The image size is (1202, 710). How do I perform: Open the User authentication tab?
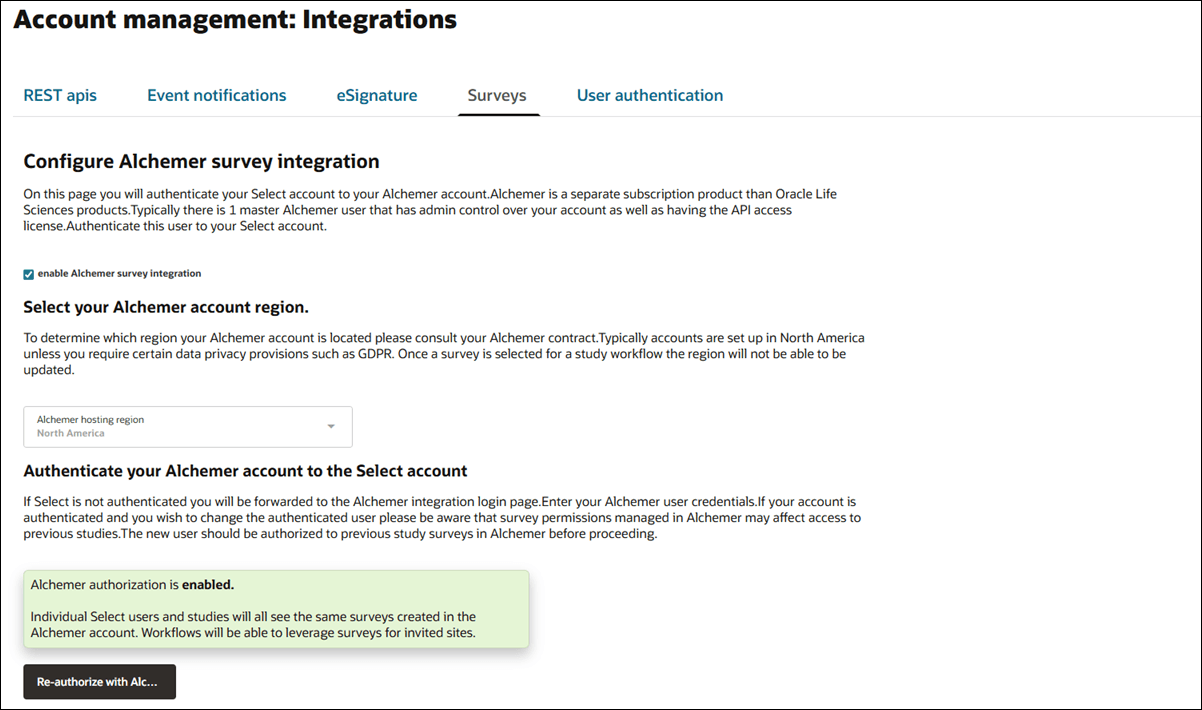coord(649,95)
